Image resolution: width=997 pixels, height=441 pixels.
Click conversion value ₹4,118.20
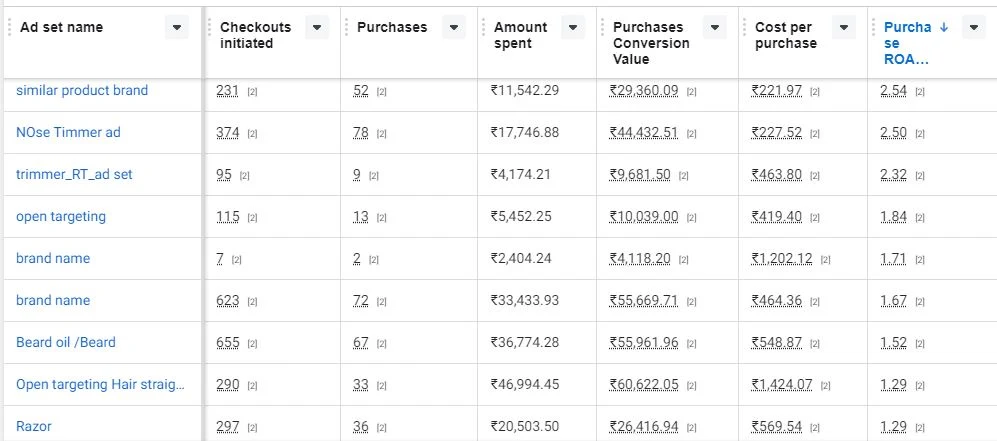pyautogui.click(x=640, y=259)
